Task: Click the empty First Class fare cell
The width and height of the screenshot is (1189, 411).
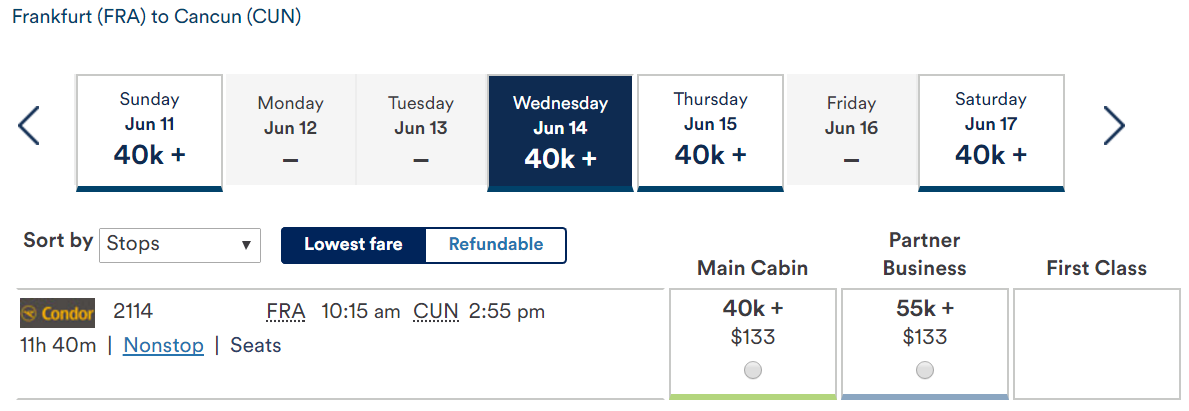Action: [x=1096, y=343]
